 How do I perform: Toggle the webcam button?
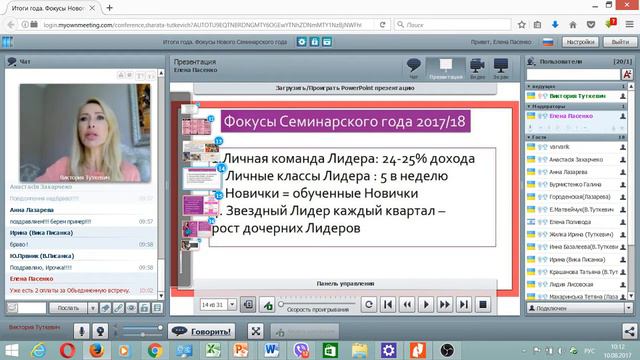100,331
